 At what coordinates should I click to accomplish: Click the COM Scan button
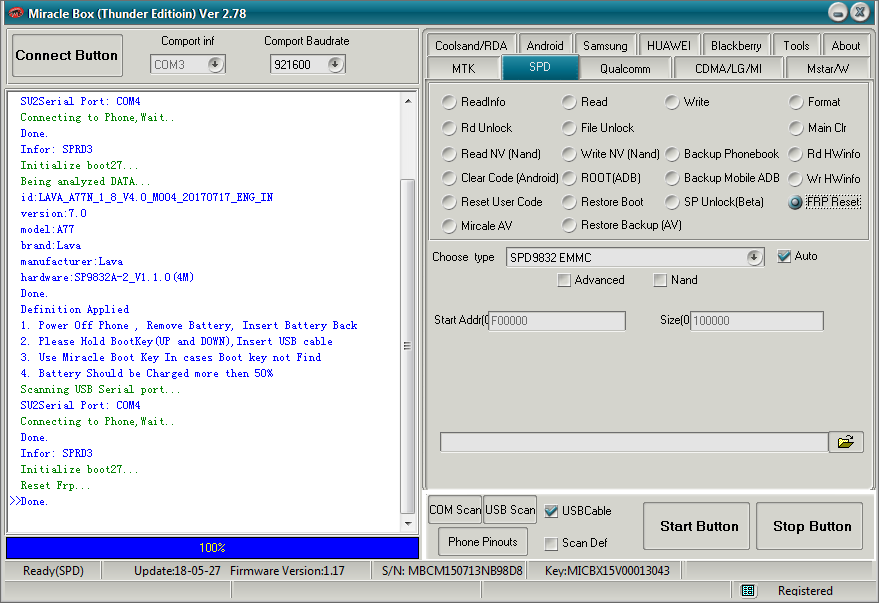point(455,509)
